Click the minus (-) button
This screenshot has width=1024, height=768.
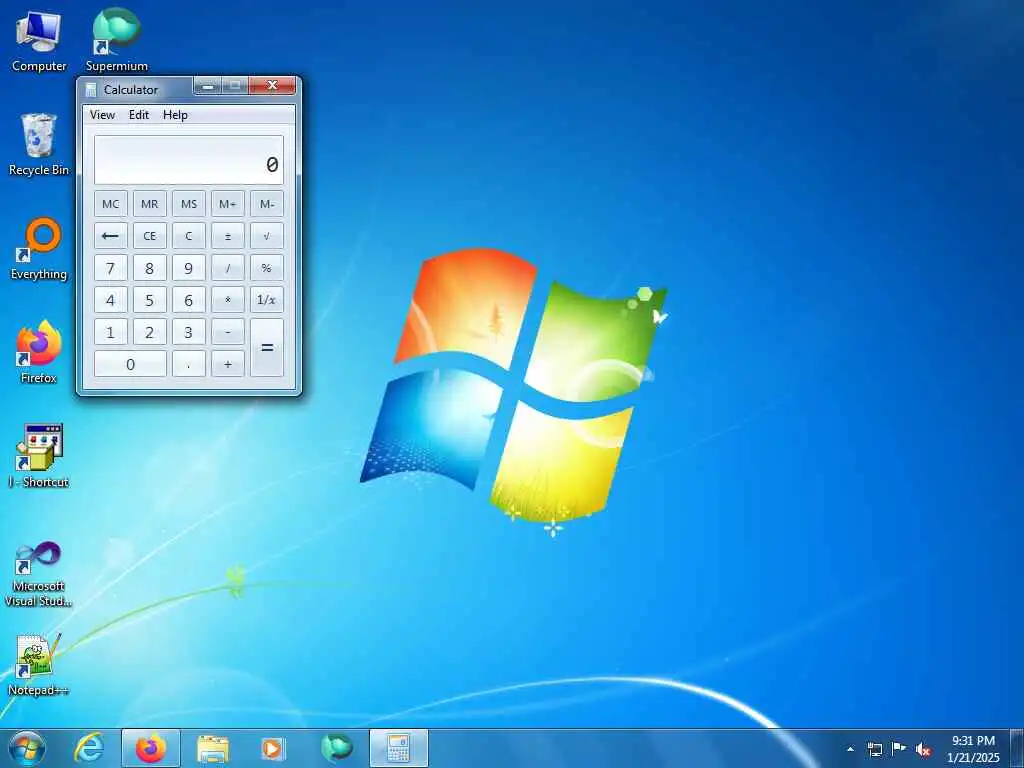(x=227, y=332)
